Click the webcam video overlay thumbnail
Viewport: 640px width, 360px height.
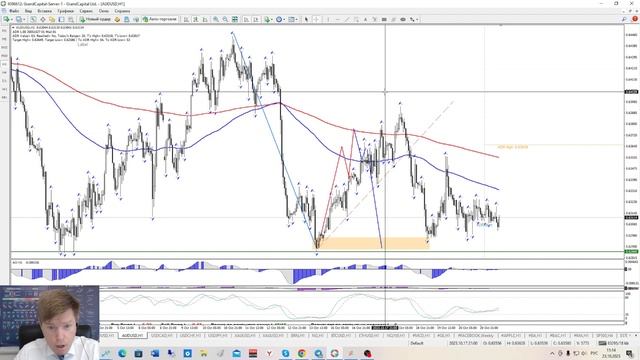49,323
